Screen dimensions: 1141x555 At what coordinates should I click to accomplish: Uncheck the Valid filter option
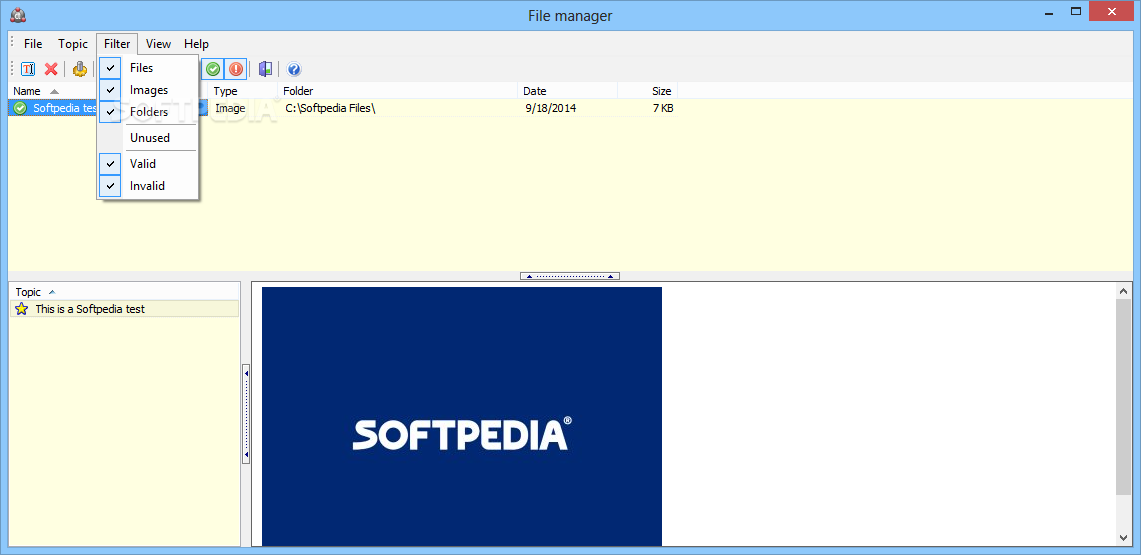148,164
